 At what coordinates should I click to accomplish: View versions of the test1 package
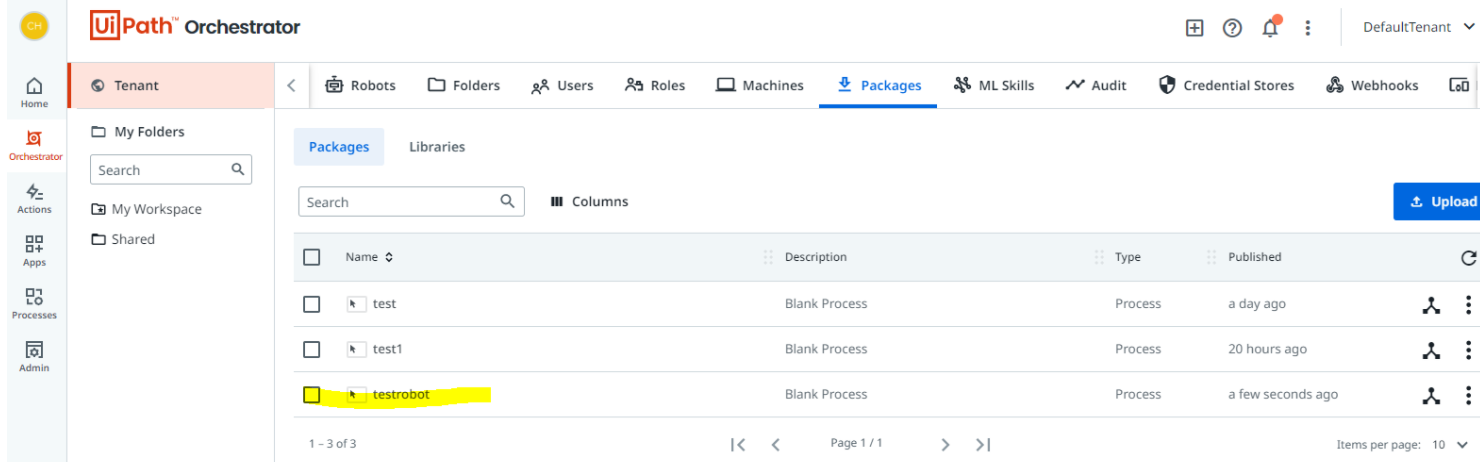coord(1431,350)
